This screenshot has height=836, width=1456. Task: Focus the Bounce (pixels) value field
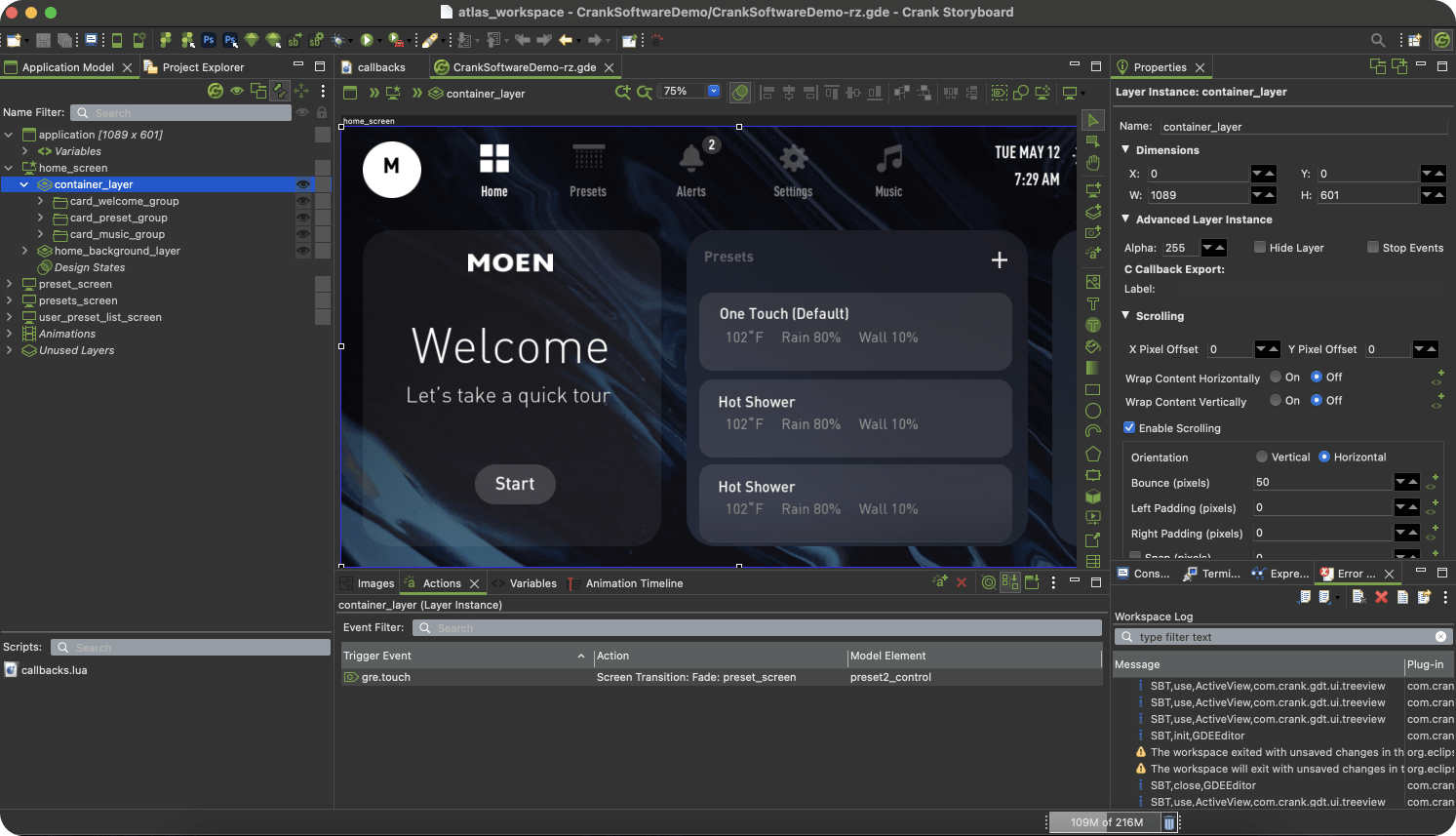[1322, 482]
